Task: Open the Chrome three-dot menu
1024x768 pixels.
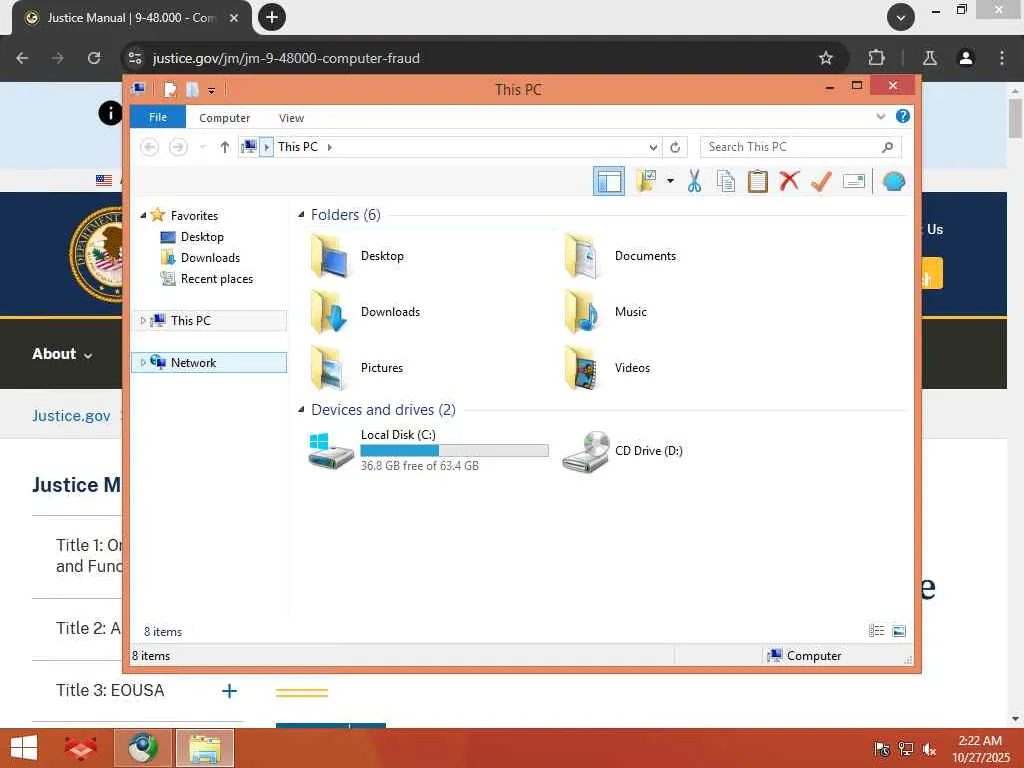Action: tap(1002, 58)
